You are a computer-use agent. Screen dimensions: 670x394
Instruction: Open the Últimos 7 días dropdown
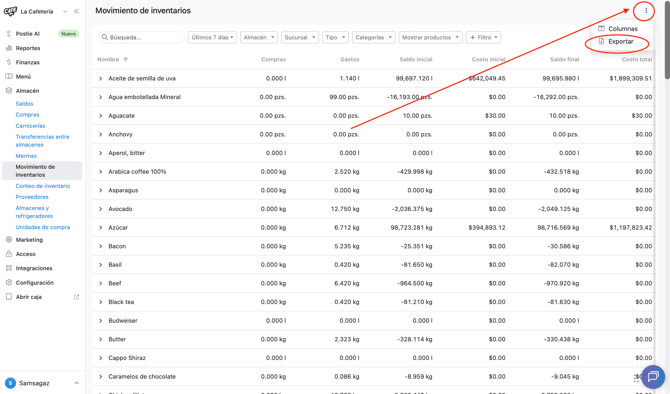(212, 38)
